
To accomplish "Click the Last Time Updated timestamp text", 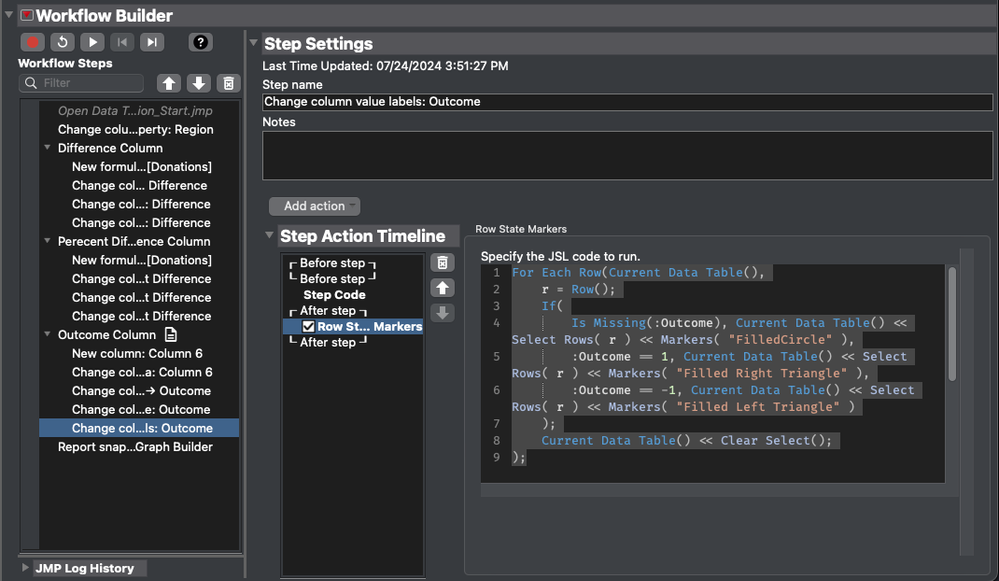I will click(x=385, y=66).
